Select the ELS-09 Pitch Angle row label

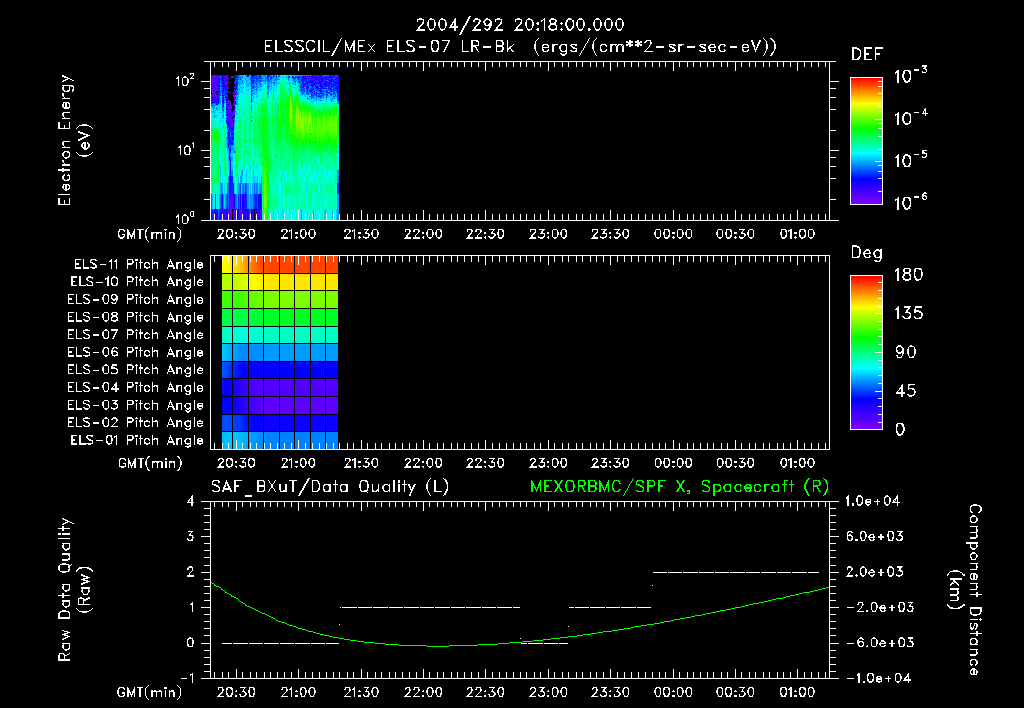click(x=135, y=299)
